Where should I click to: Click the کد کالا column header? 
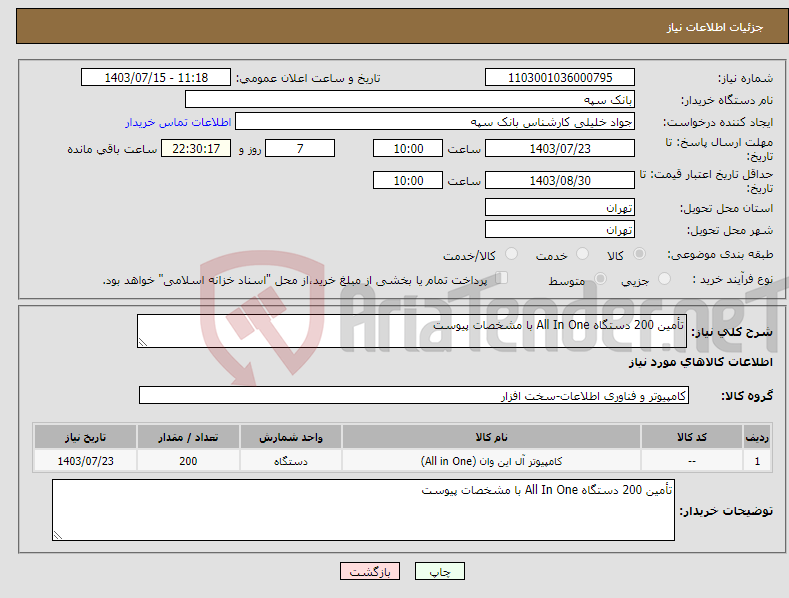pos(691,437)
